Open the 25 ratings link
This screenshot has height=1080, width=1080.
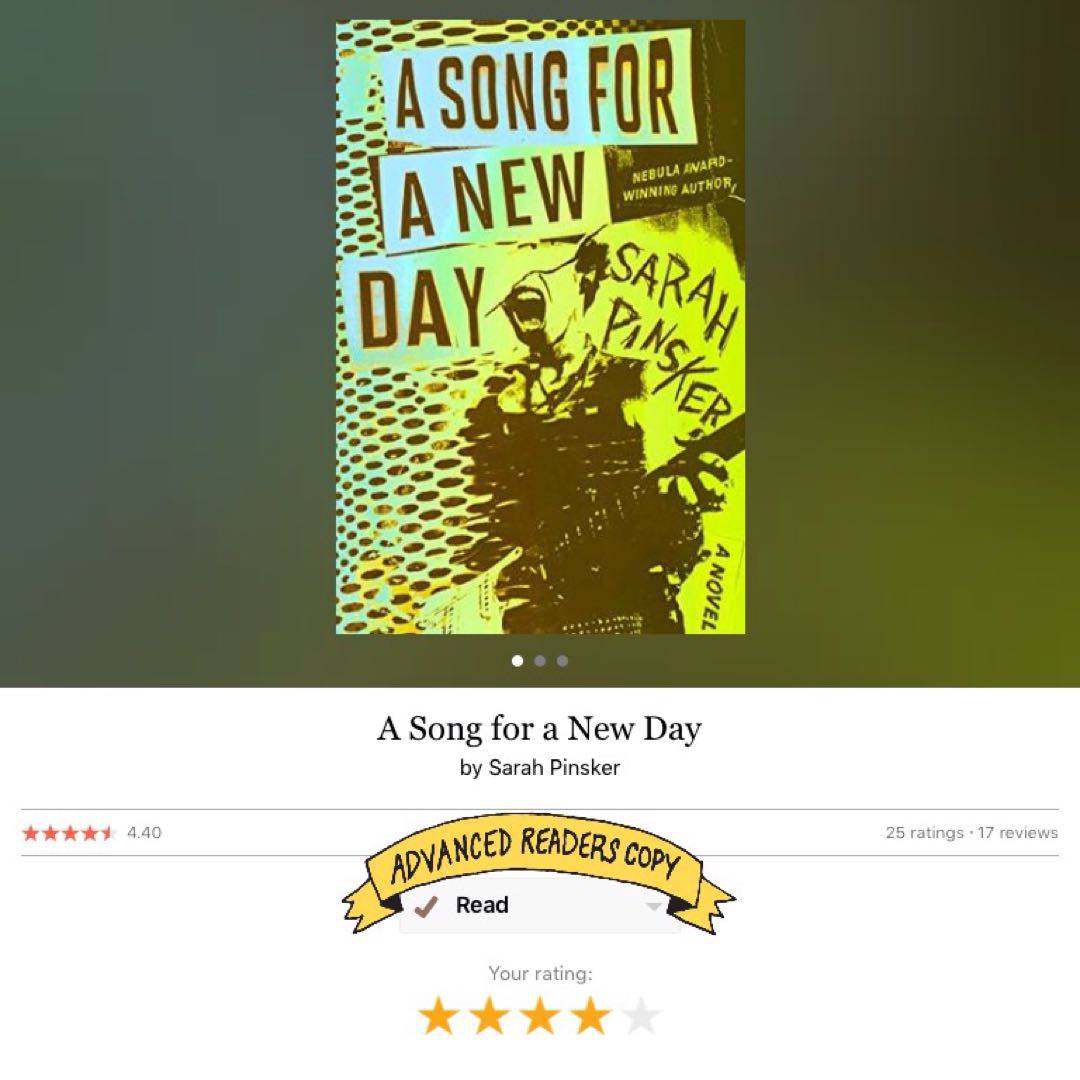click(924, 833)
